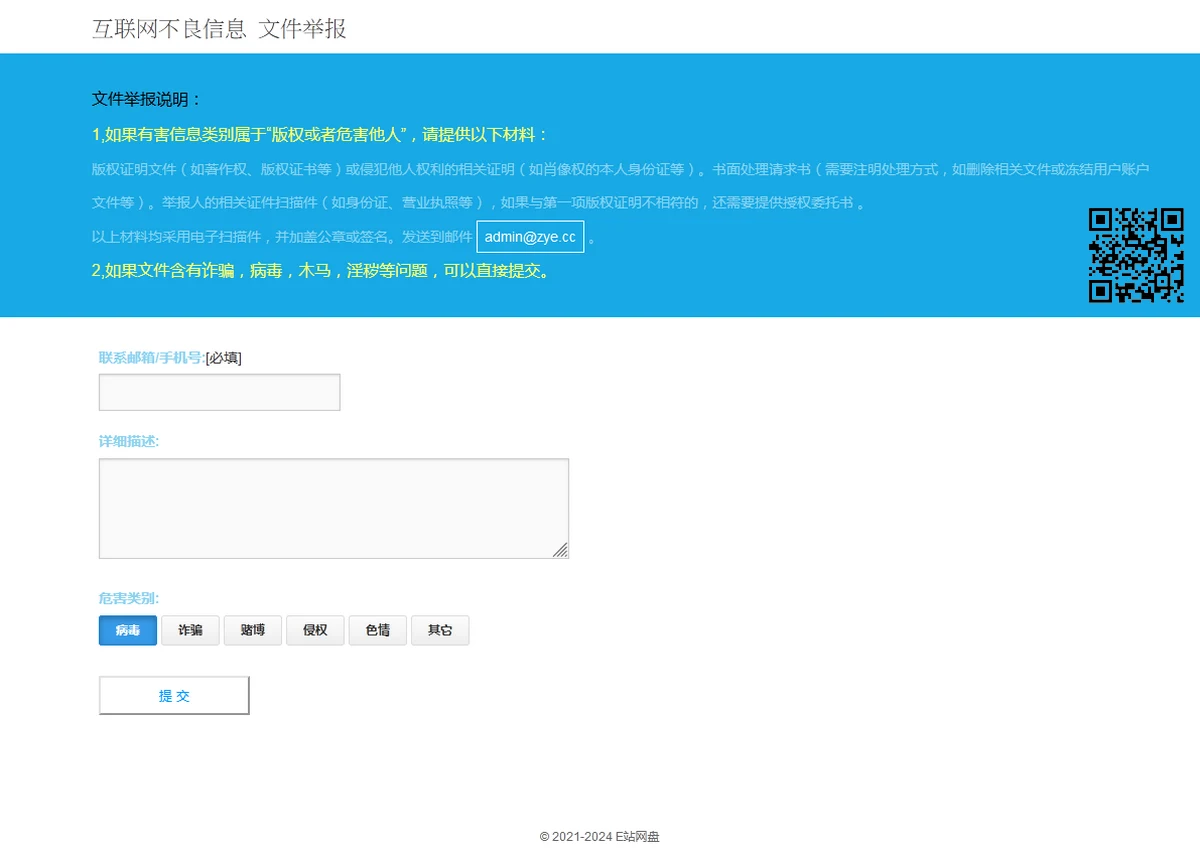
Task: Click the yellow 诈骗，病毒，木马 instruction line
Action: click(322, 271)
